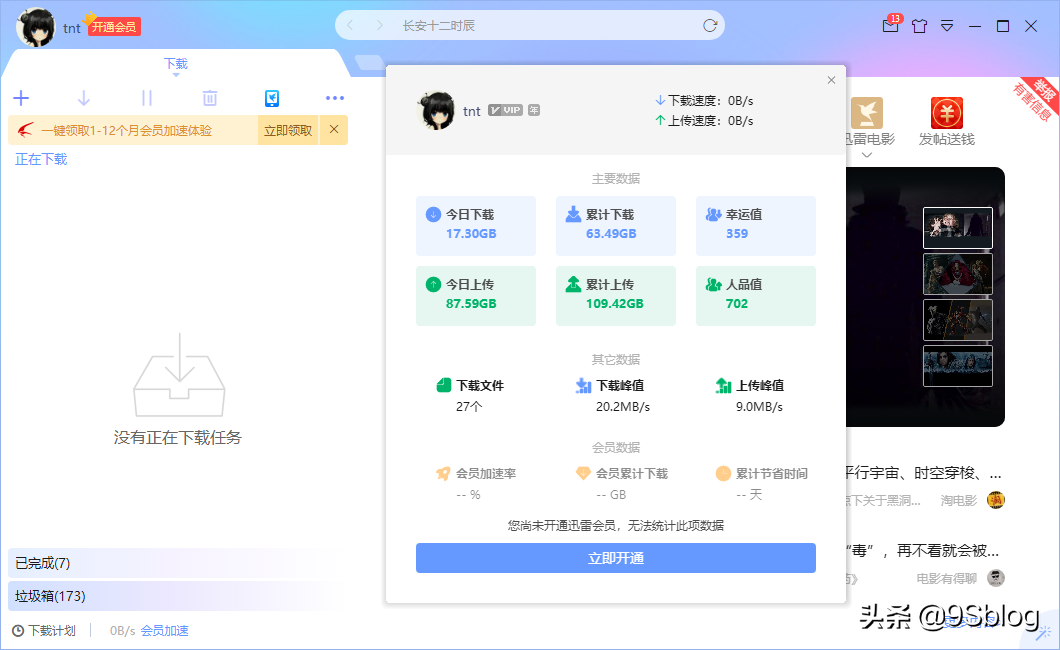Click the 会员加速率 rocket icon
This screenshot has width=1060, height=650.
tap(443, 474)
